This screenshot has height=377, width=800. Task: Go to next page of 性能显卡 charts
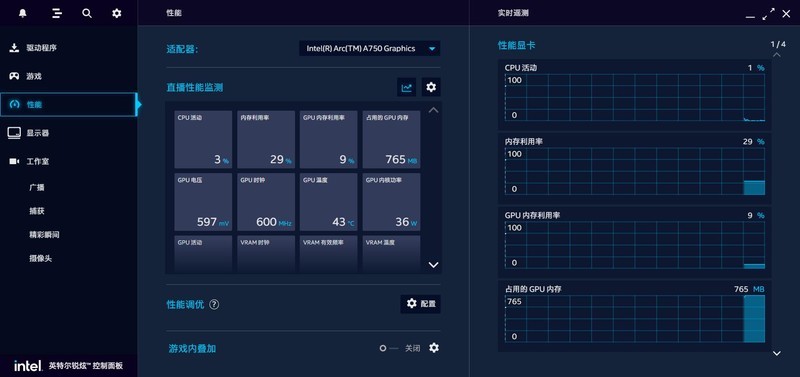pyautogui.click(x=777, y=353)
